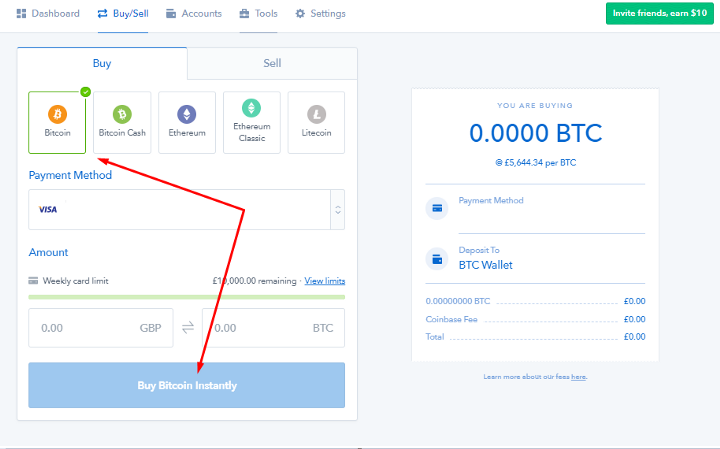
Task: Click the Settings gear icon
Action: coord(300,14)
